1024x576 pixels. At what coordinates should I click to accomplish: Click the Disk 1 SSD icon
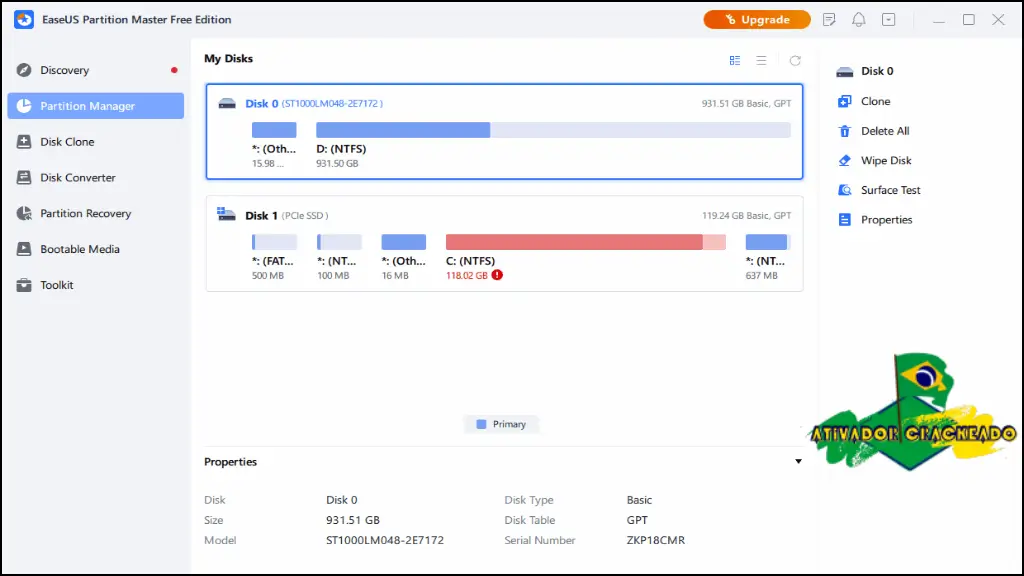coord(226,214)
